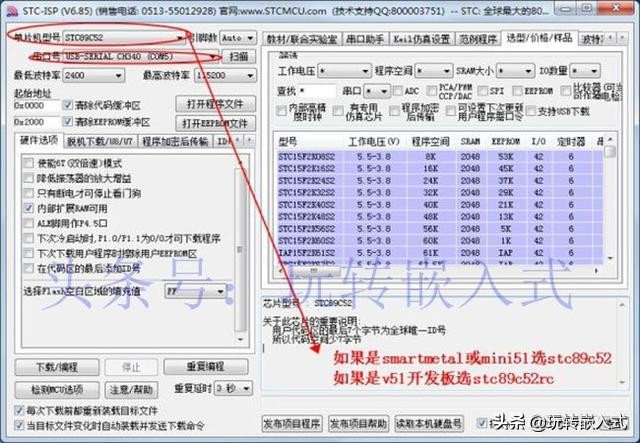
Task: Click 读取本机硬盘号 button
Action: point(429,424)
